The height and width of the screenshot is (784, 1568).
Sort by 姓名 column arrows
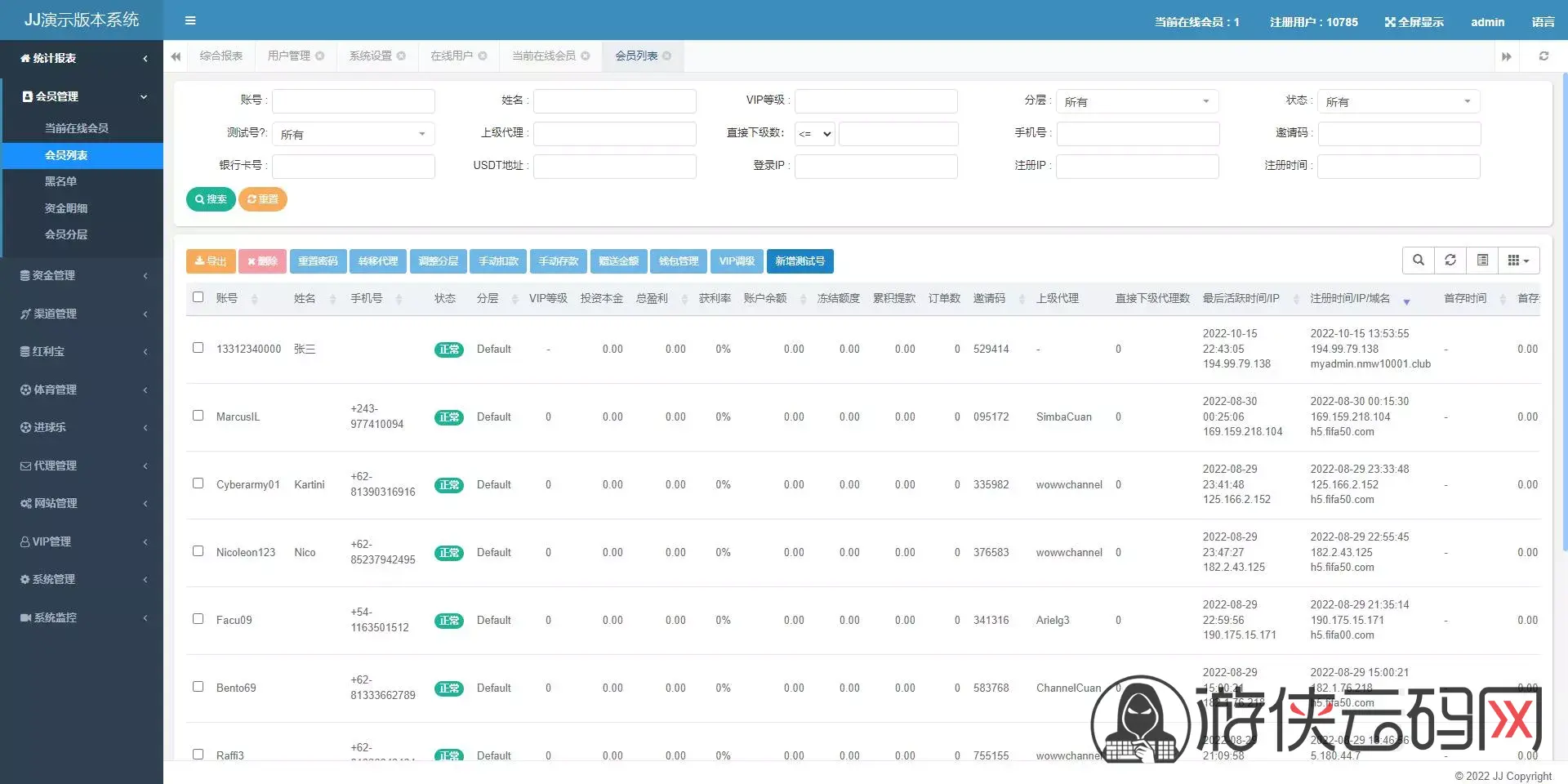coord(332,300)
